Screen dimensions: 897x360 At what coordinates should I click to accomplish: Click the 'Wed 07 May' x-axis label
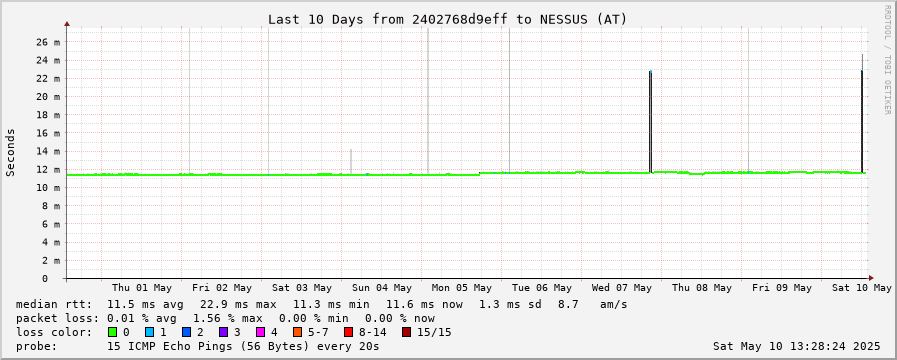[x=622, y=288]
